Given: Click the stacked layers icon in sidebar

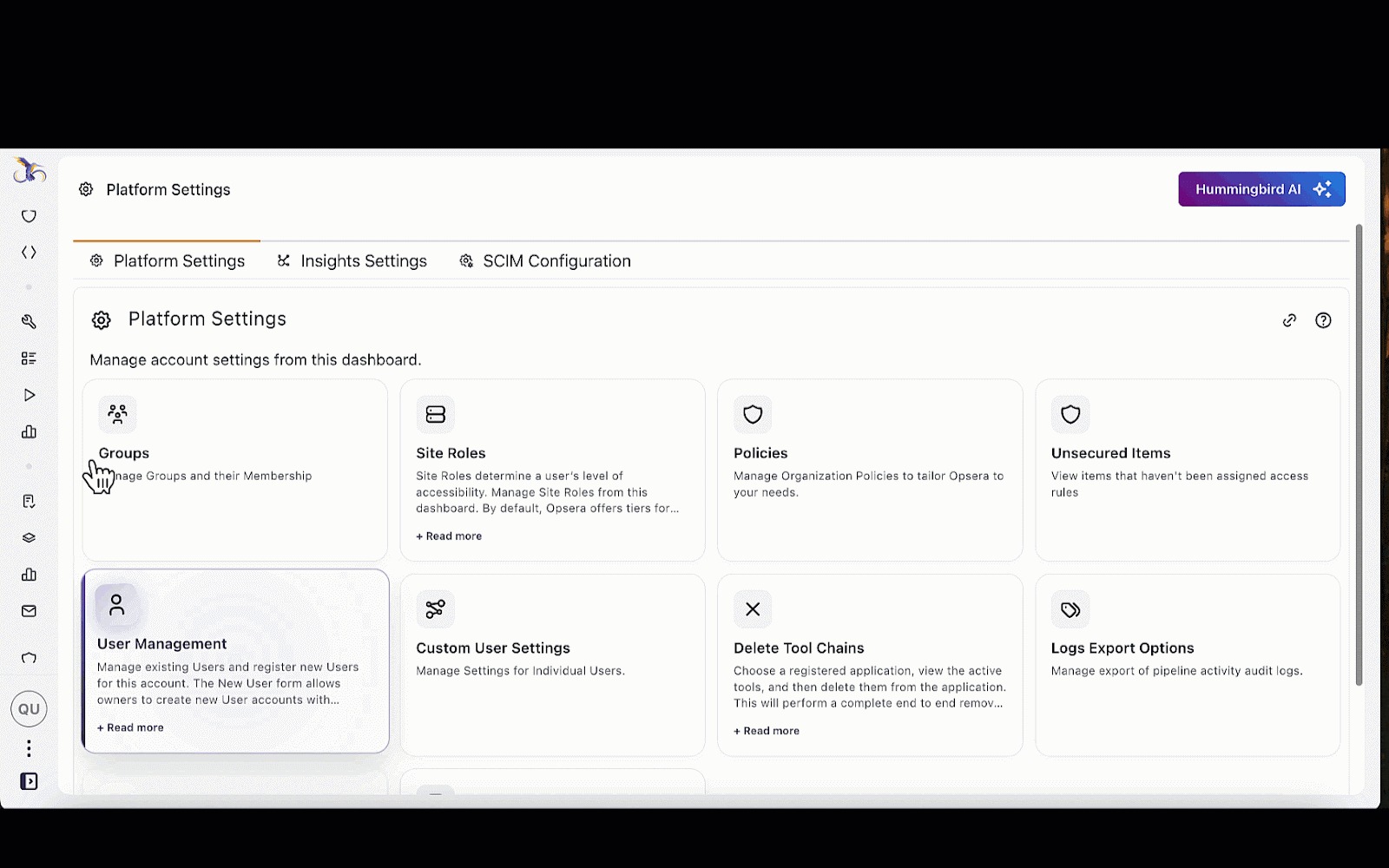Looking at the screenshot, I should coord(29,538).
